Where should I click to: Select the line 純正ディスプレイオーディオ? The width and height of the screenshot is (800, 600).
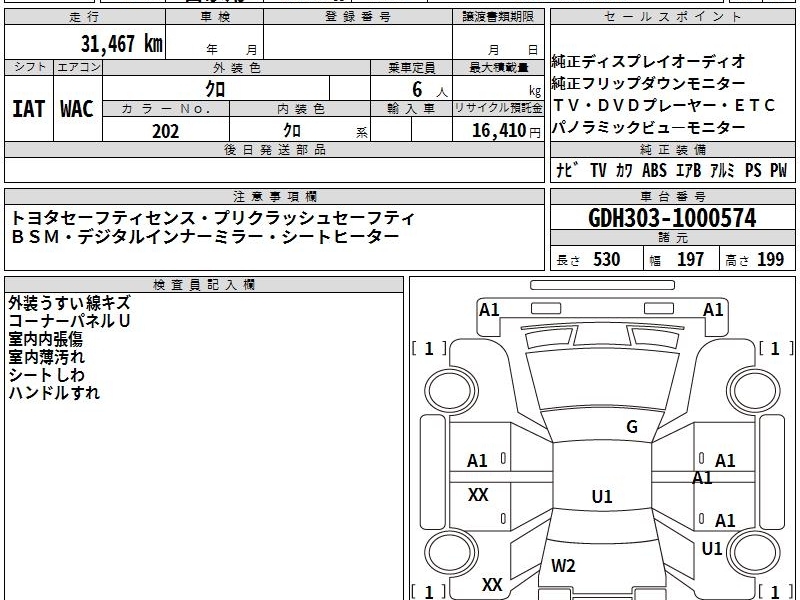(x=648, y=62)
